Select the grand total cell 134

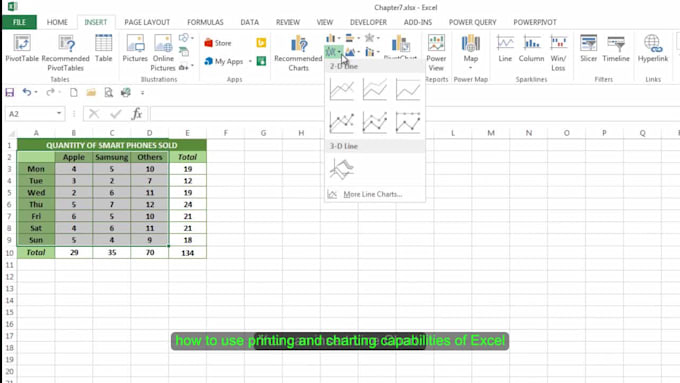187,252
